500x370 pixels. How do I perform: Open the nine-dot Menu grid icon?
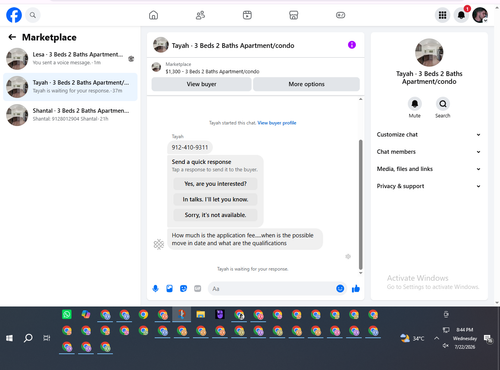point(442,15)
